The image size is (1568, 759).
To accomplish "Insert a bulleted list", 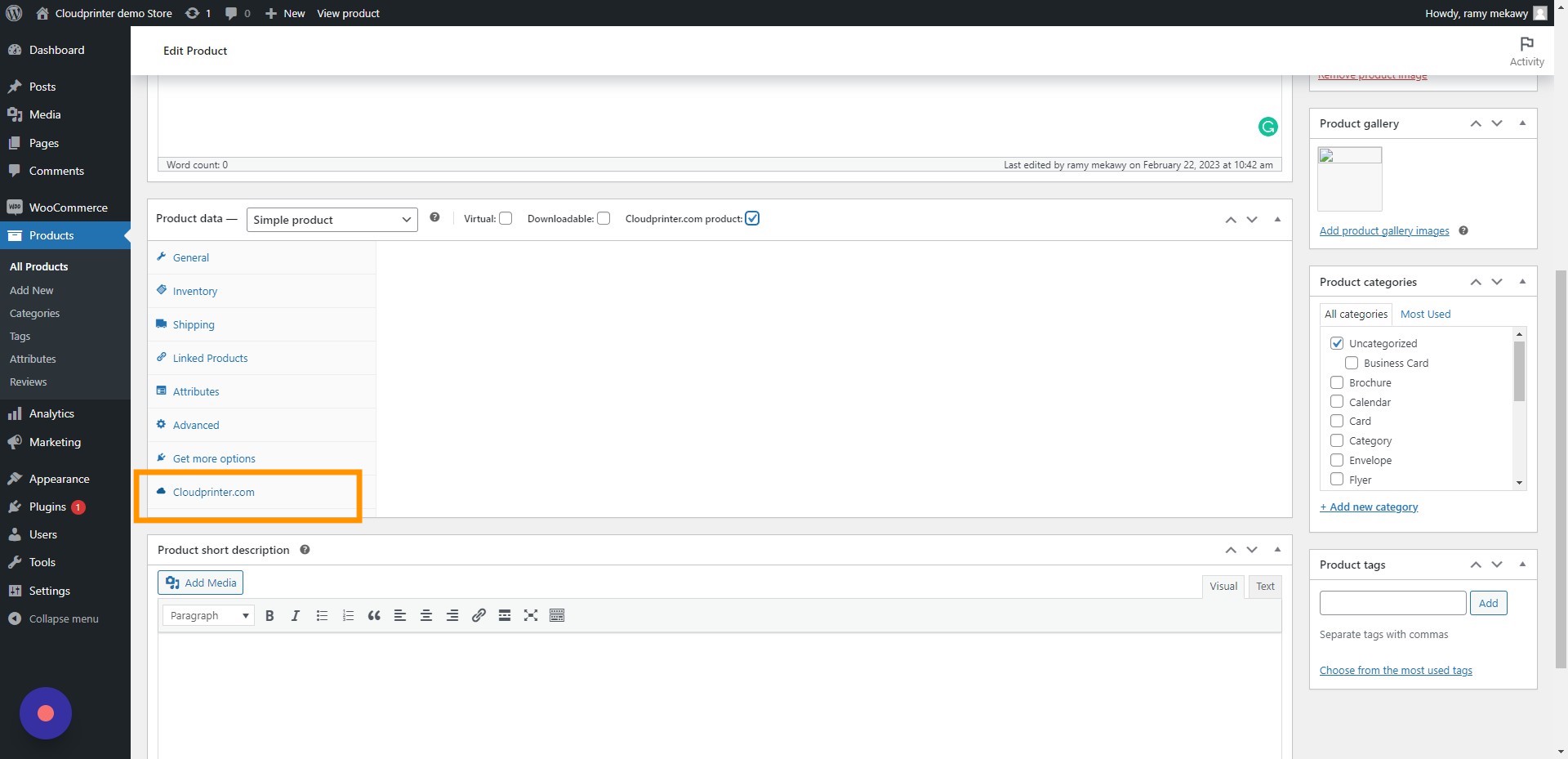I will [x=322, y=615].
